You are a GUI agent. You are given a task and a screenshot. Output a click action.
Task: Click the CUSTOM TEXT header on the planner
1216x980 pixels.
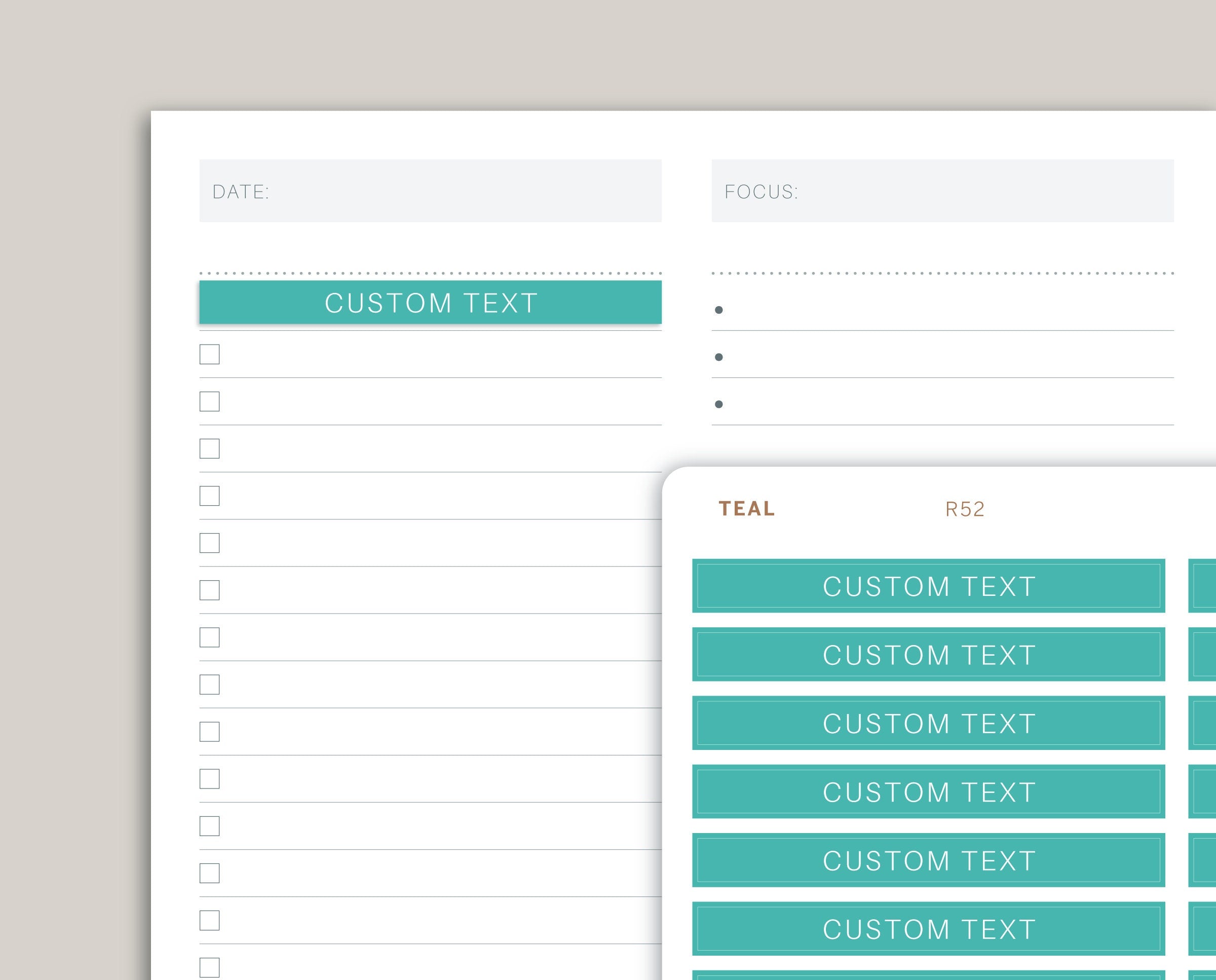430,303
